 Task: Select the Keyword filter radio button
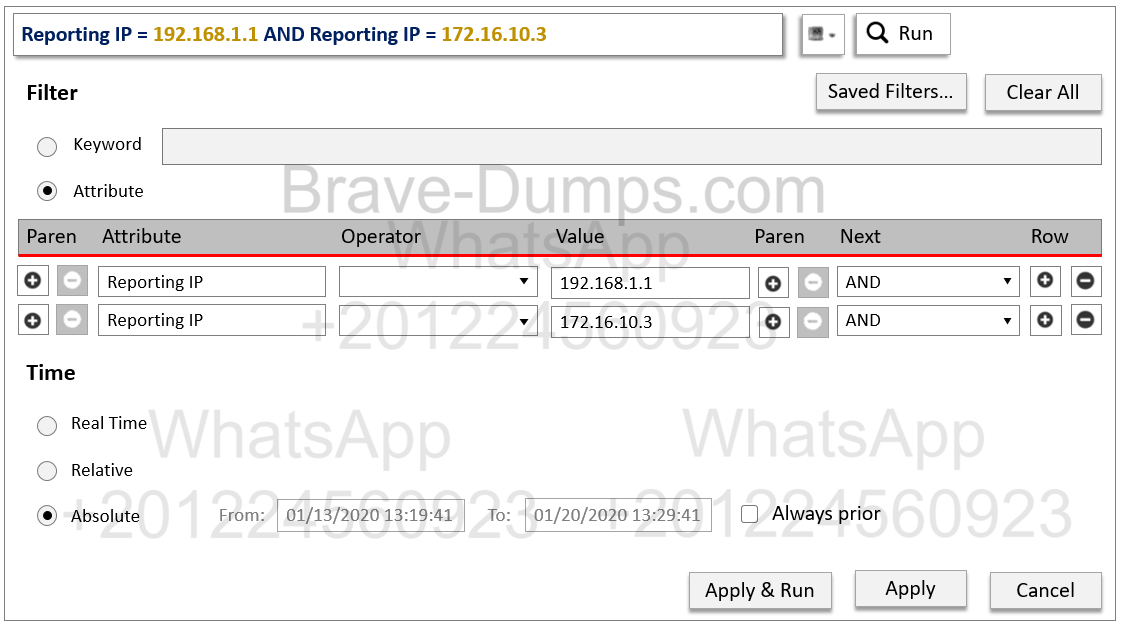click(x=47, y=146)
